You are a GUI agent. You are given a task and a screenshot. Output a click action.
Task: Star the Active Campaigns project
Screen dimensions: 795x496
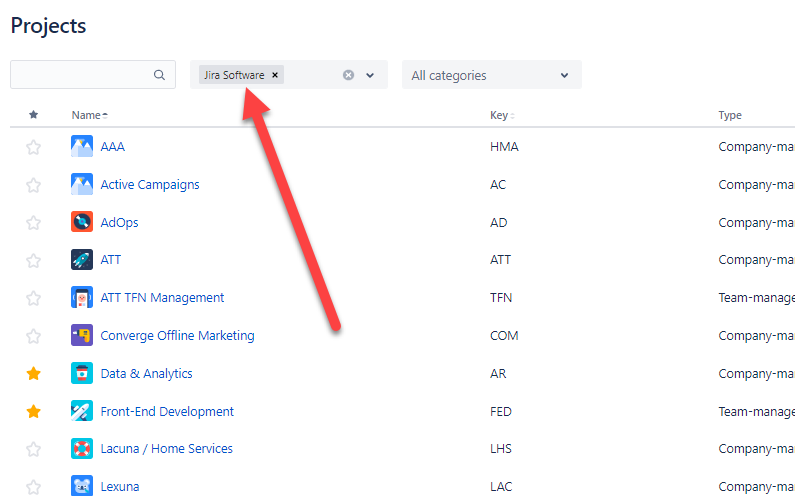click(x=33, y=185)
